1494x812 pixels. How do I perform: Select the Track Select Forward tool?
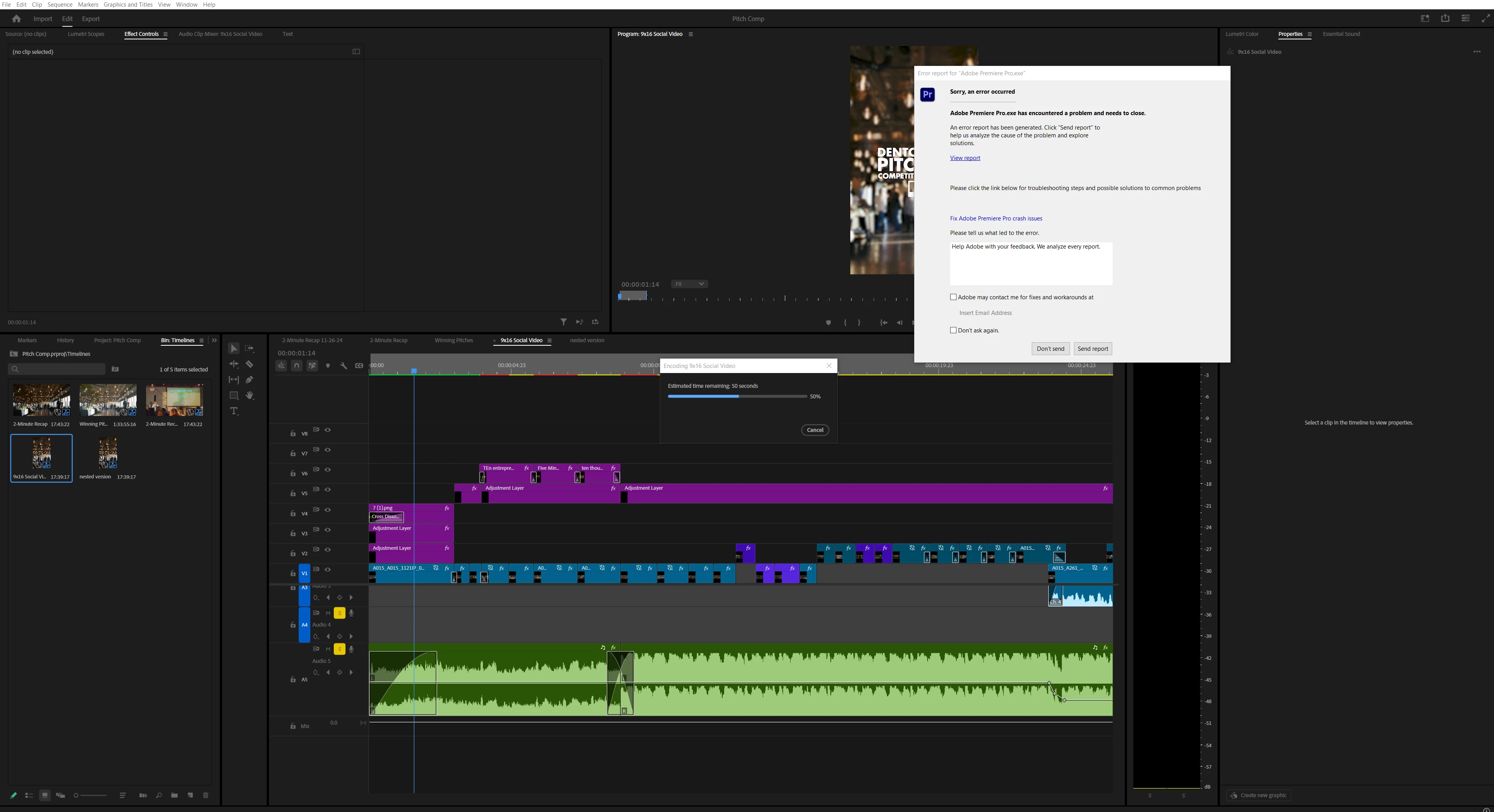click(249, 348)
